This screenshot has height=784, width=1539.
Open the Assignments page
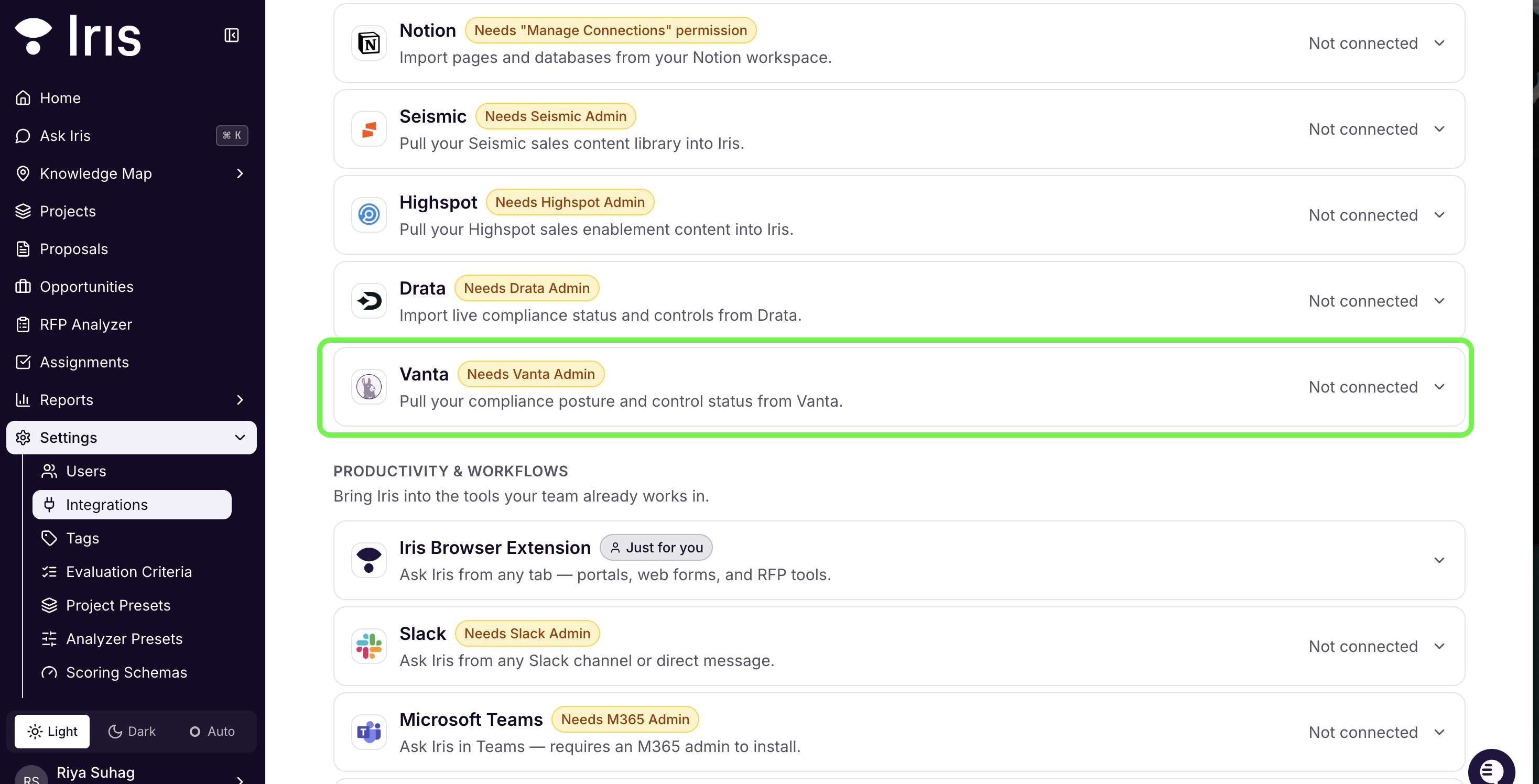[132, 362]
